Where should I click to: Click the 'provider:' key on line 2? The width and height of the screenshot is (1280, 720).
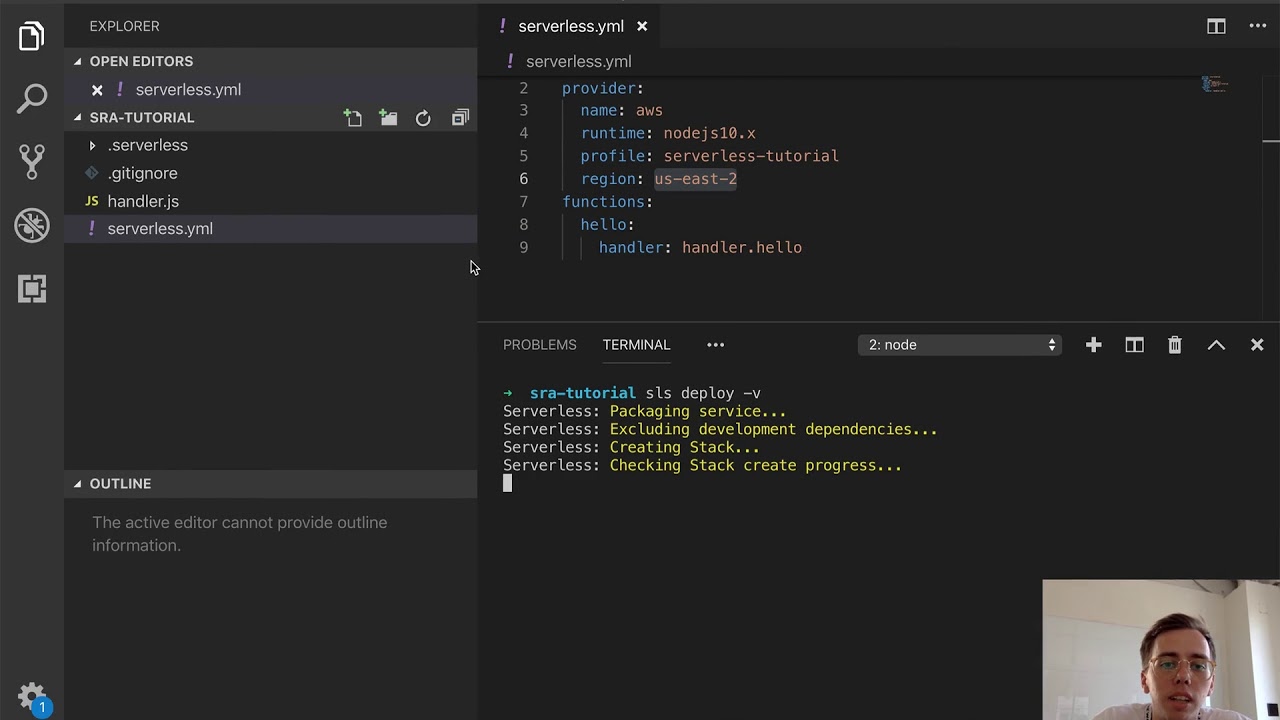(603, 88)
